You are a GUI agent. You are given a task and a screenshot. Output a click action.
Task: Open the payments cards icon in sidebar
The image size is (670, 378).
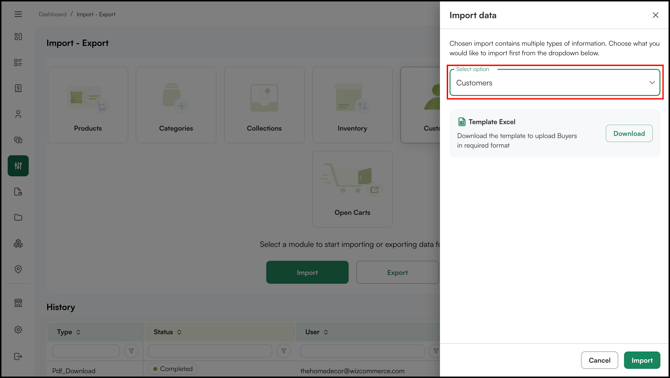click(18, 140)
